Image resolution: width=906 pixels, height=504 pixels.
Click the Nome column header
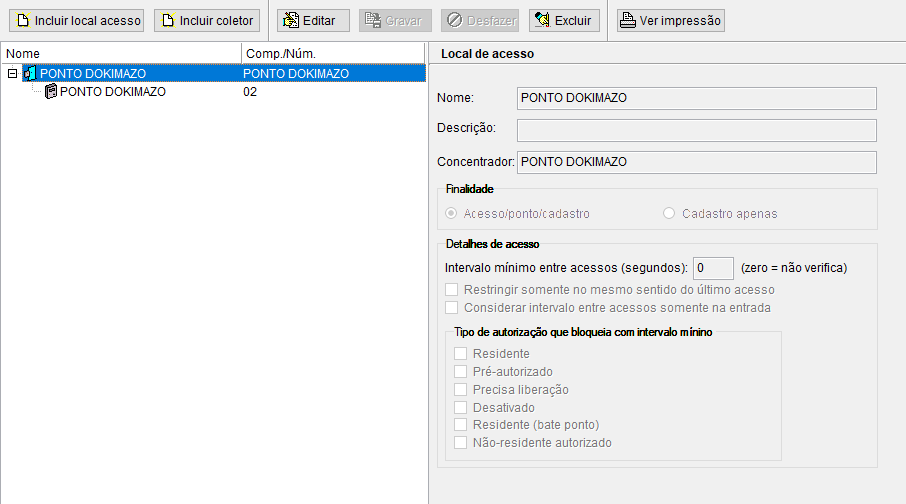tap(120, 52)
